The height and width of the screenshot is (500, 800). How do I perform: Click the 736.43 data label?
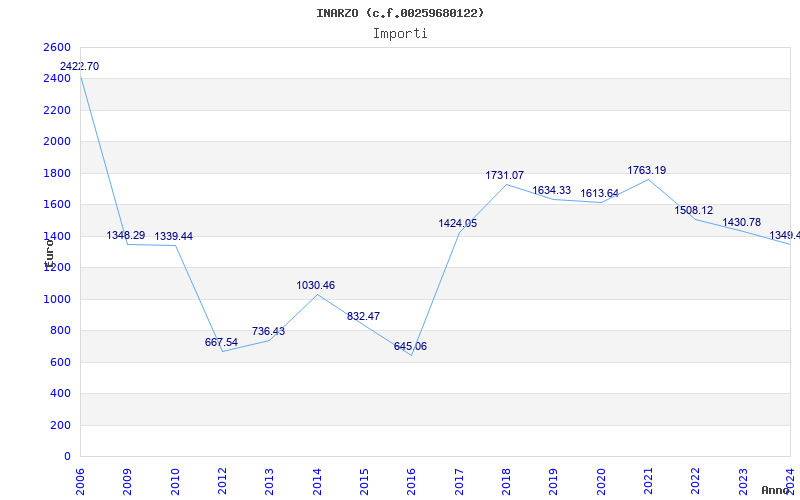[x=268, y=331]
